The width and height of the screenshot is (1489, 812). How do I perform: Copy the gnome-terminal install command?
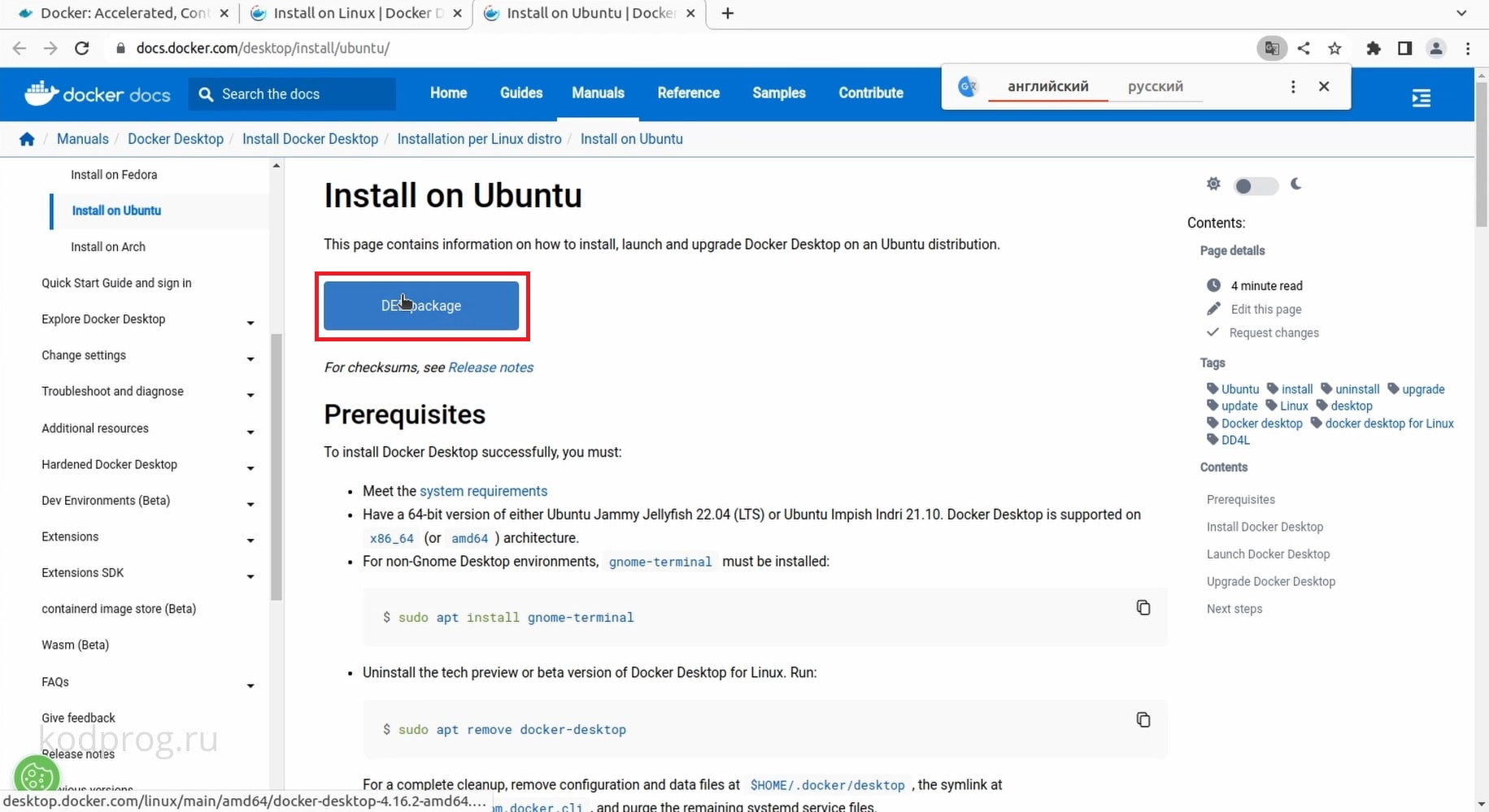tap(1143, 607)
